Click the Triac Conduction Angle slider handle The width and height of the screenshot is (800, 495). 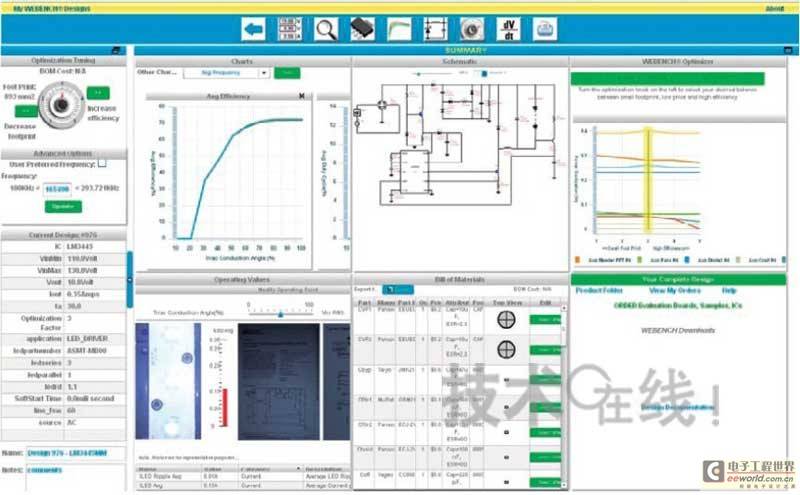[x=281, y=314]
